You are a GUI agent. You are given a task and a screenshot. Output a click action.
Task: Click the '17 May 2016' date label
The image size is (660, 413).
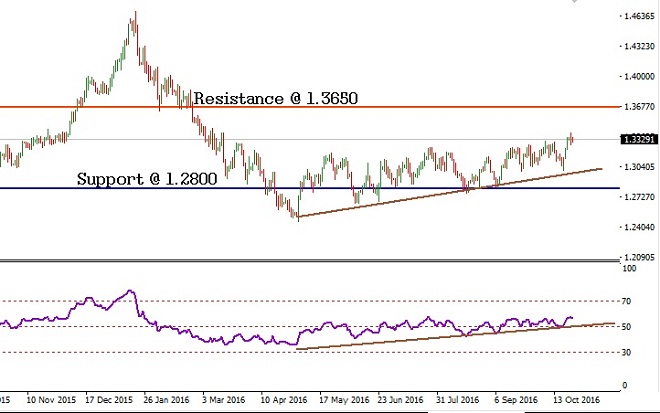click(344, 400)
